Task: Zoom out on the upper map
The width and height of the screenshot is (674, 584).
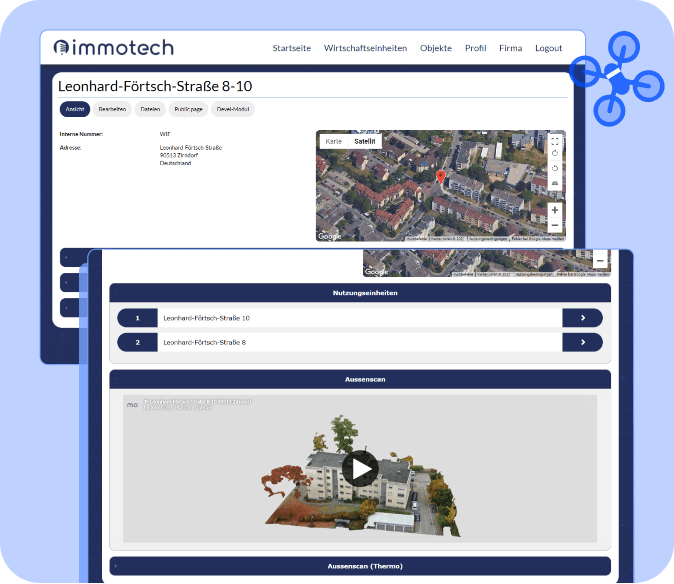Action: coord(555,225)
